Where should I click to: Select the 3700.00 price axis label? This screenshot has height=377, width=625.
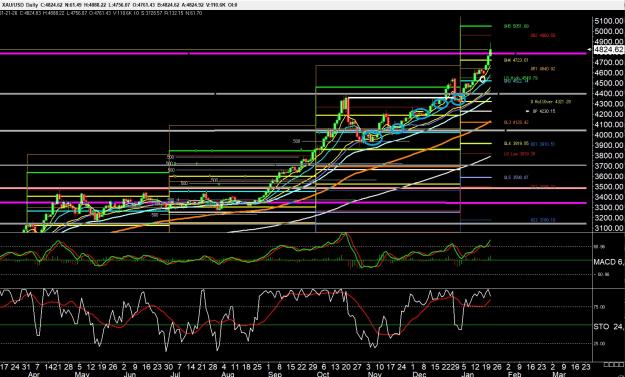click(x=608, y=166)
